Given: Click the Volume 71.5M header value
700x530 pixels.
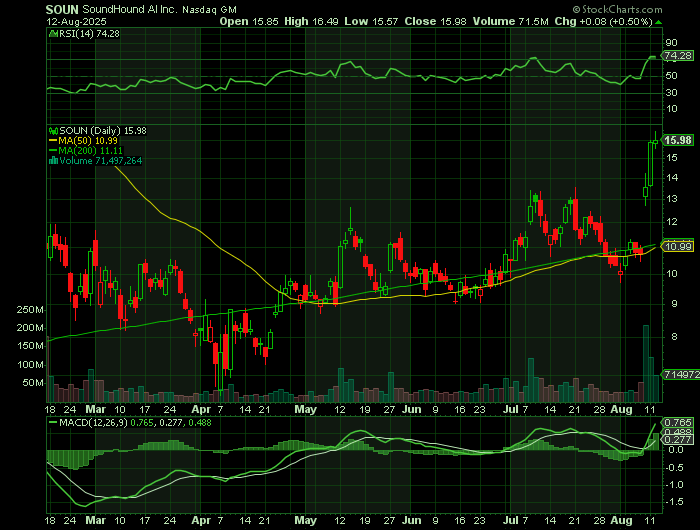Looking at the screenshot, I should [x=511, y=21].
